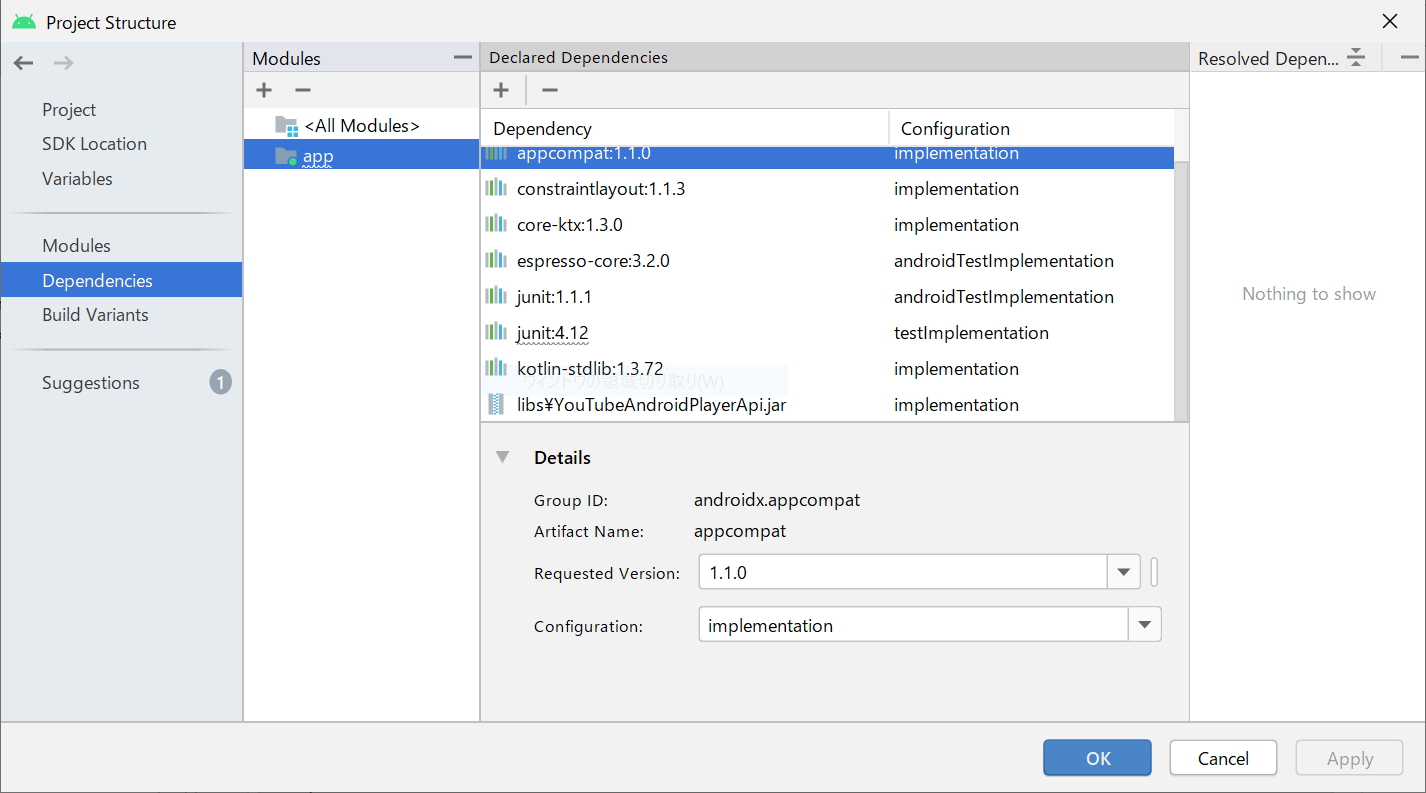Click implementation cell of core-ktx row

(956, 224)
